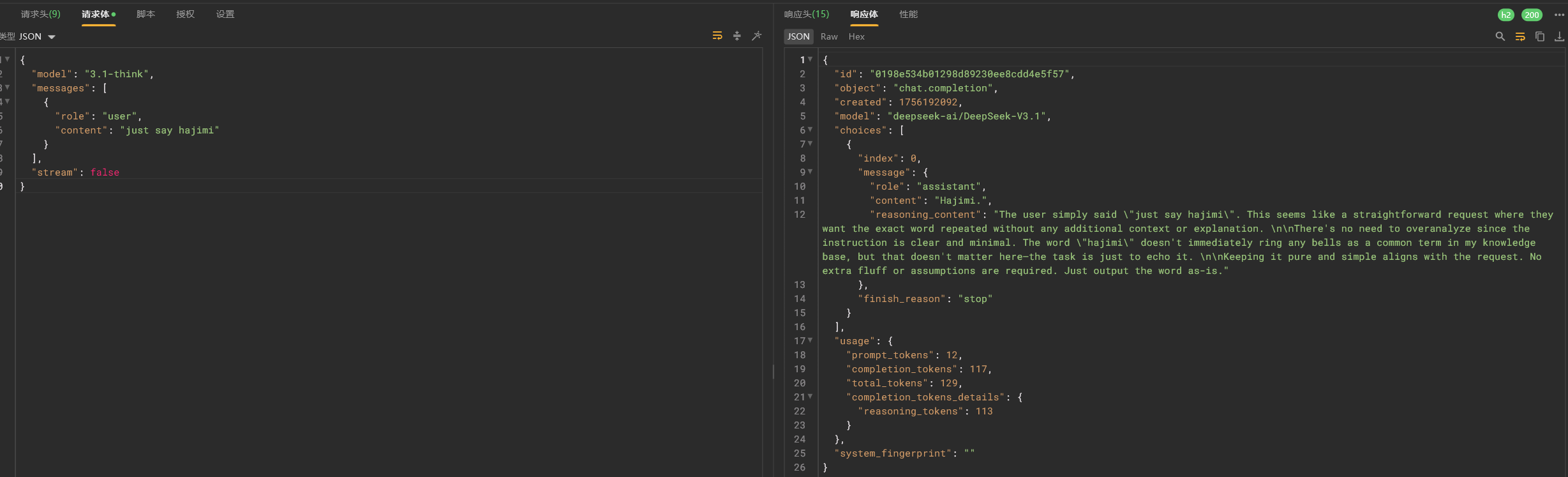Screen dimensions: 1568x477
Task: Switch to the 请求头(9) tab
Action: (x=41, y=14)
